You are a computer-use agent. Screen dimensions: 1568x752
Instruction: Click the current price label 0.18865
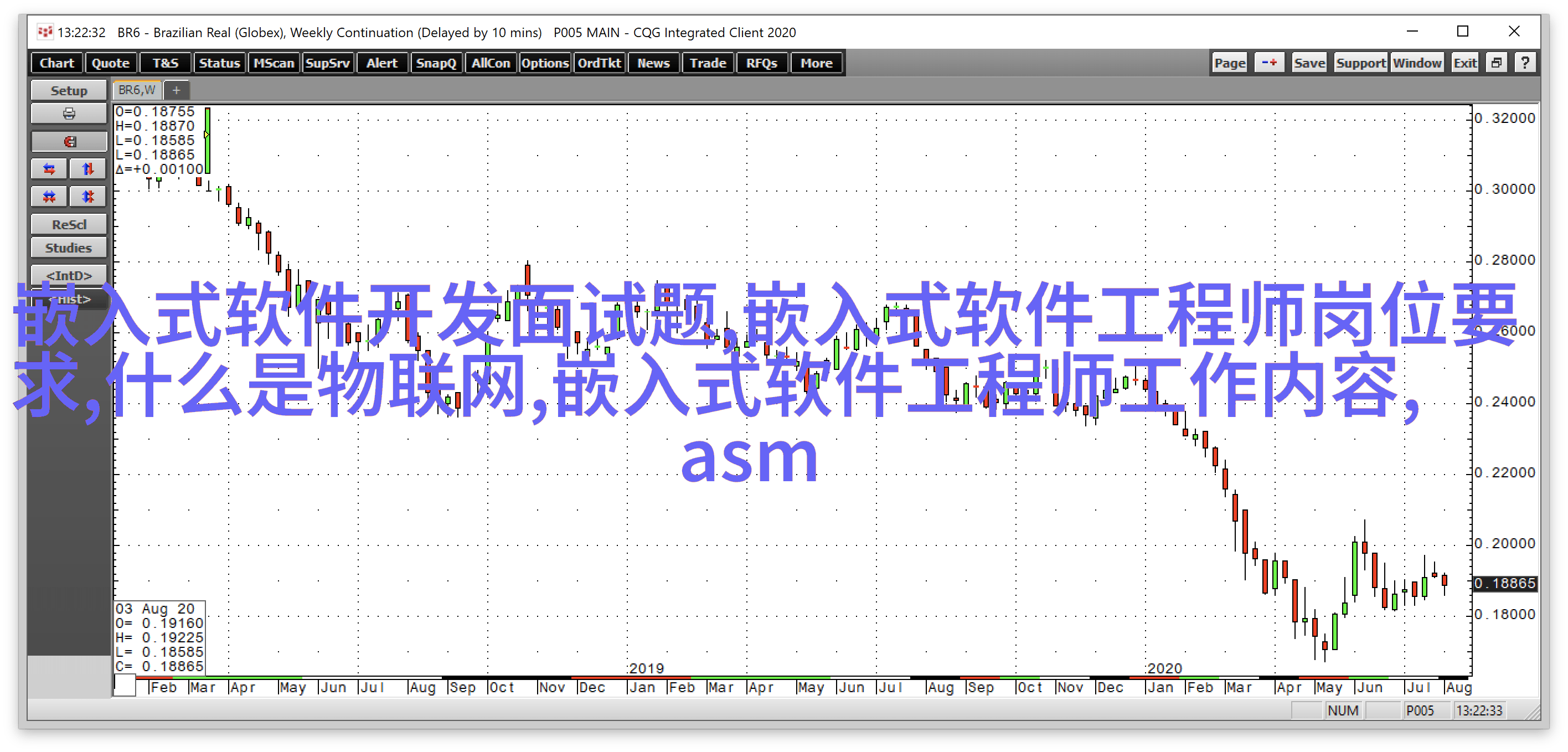click(x=1504, y=583)
